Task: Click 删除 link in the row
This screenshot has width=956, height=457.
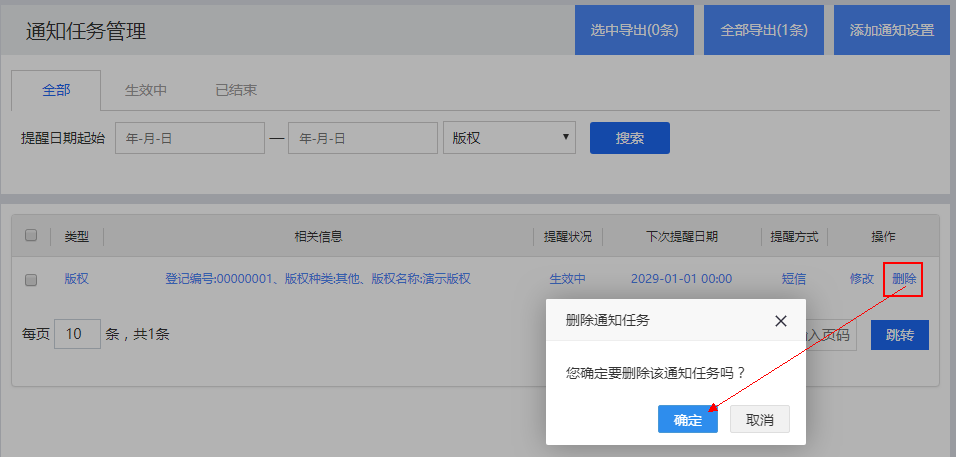Action: [x=903, y=279]
